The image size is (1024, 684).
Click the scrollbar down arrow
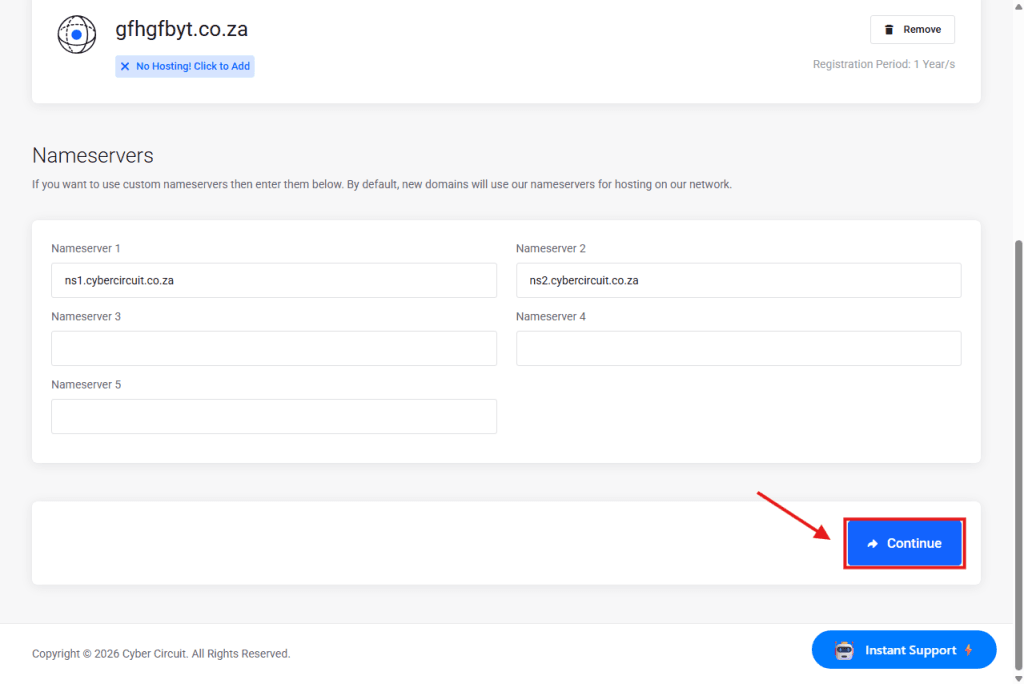click(1018, 677)
